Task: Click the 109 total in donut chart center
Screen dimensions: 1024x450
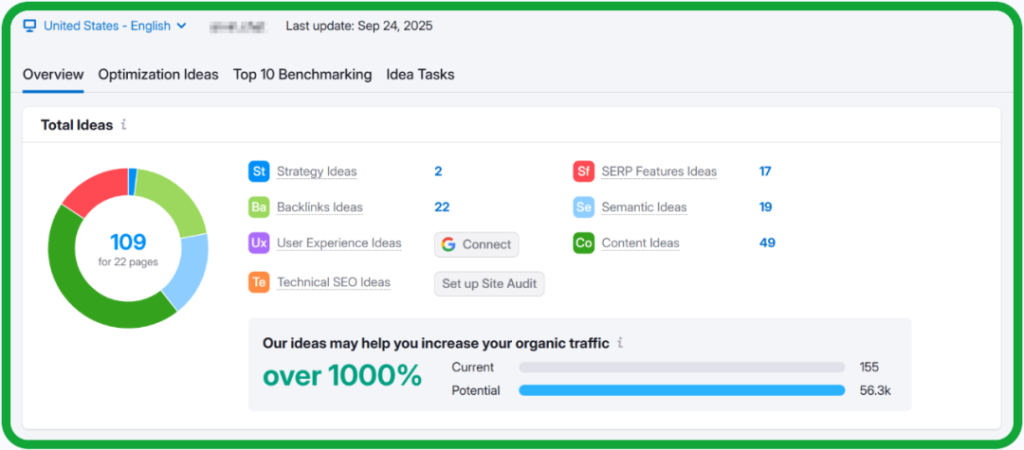Action: [128, 242]
